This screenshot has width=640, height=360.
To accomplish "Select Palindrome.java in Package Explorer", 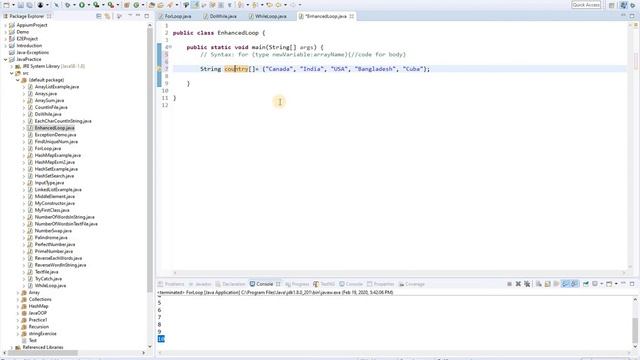I will coord(51,238).
